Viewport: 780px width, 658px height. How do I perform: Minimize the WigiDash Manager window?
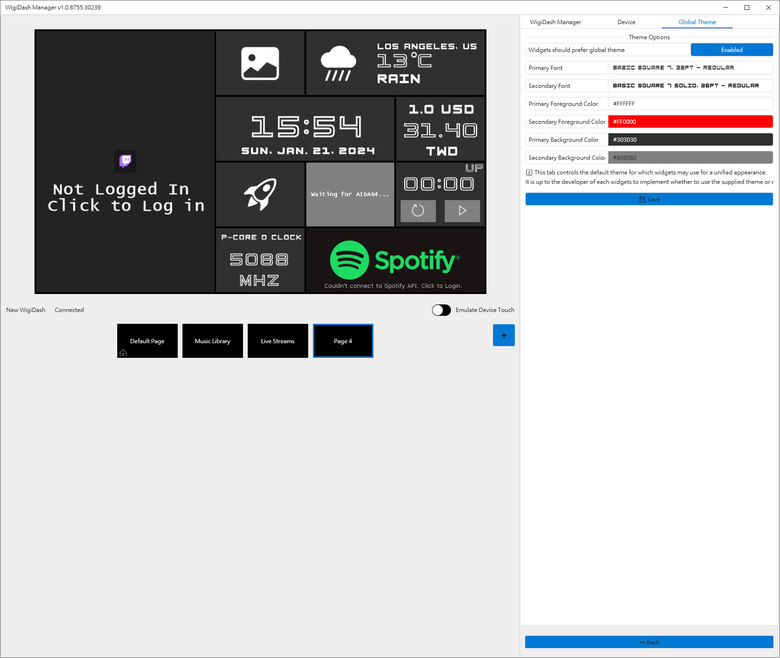pyautogui.click(x=726, y=7)
